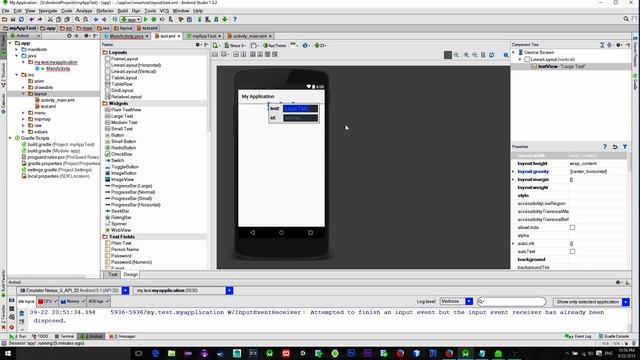This screenshot has height=360, width=640.
Task: Open Windows Start button
Action: pyautogui.click(x=8, y=353)
